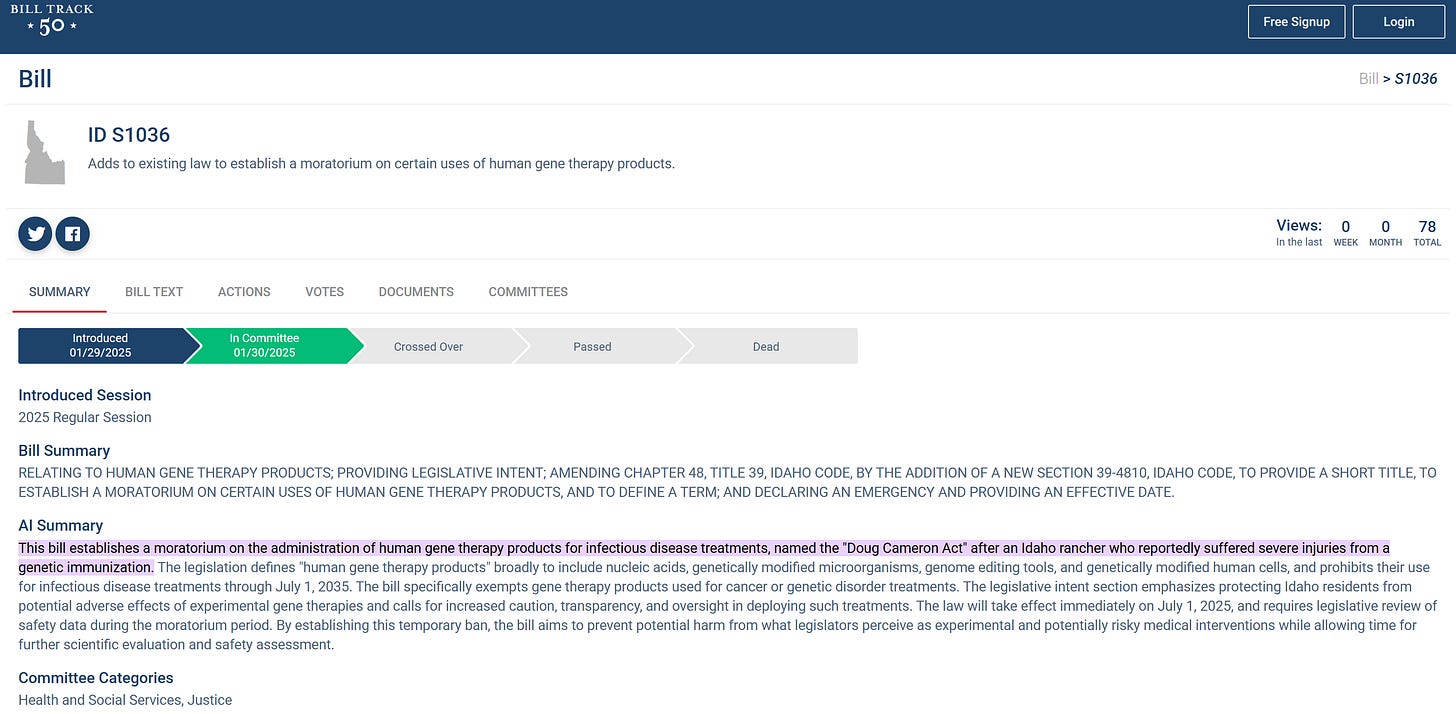The image size is (1456, 714).
Task: Open the Actions tab
Action: pyautogui.click(x=244, y=292)
